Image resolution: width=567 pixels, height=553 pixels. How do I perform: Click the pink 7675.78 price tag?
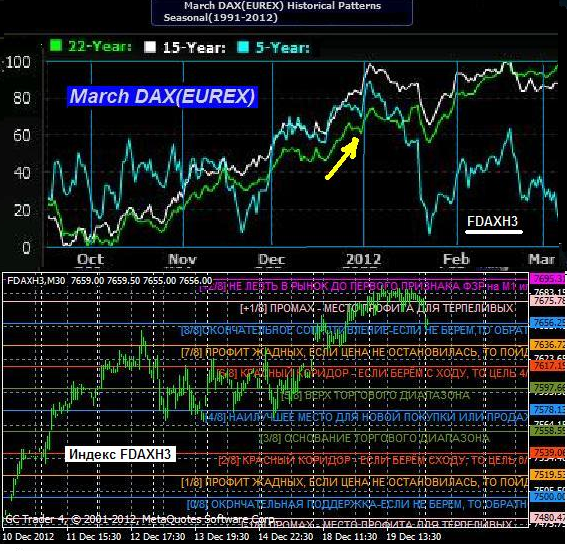(548, 301)
